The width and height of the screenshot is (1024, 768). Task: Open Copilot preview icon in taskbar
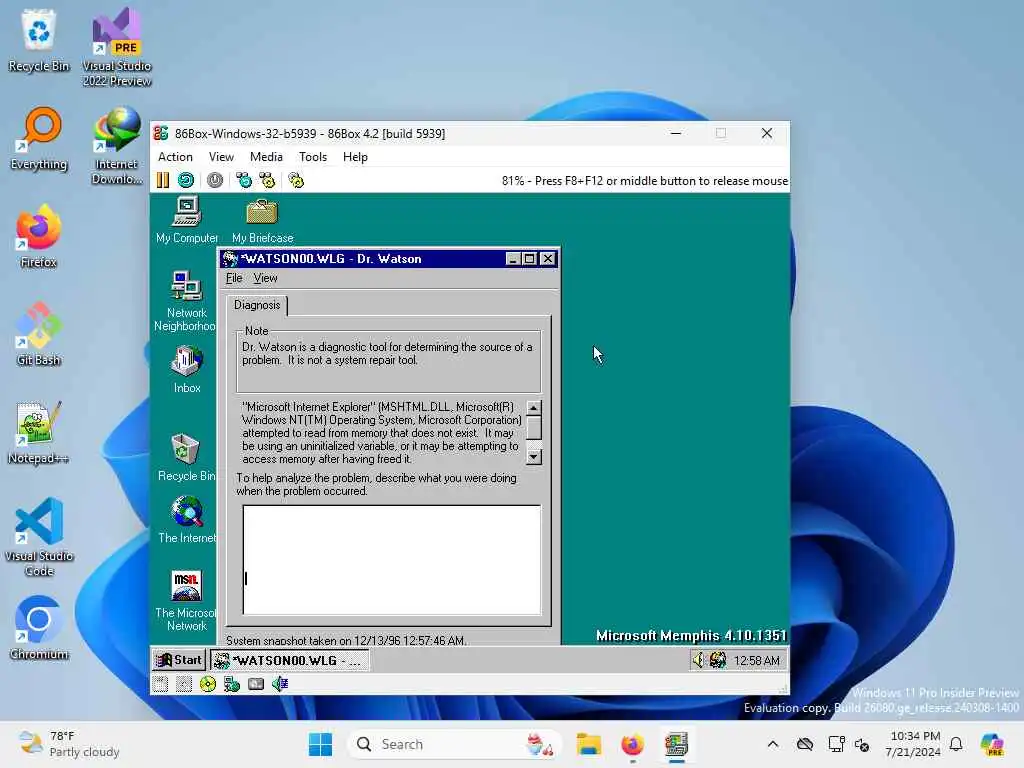point(992,744)
